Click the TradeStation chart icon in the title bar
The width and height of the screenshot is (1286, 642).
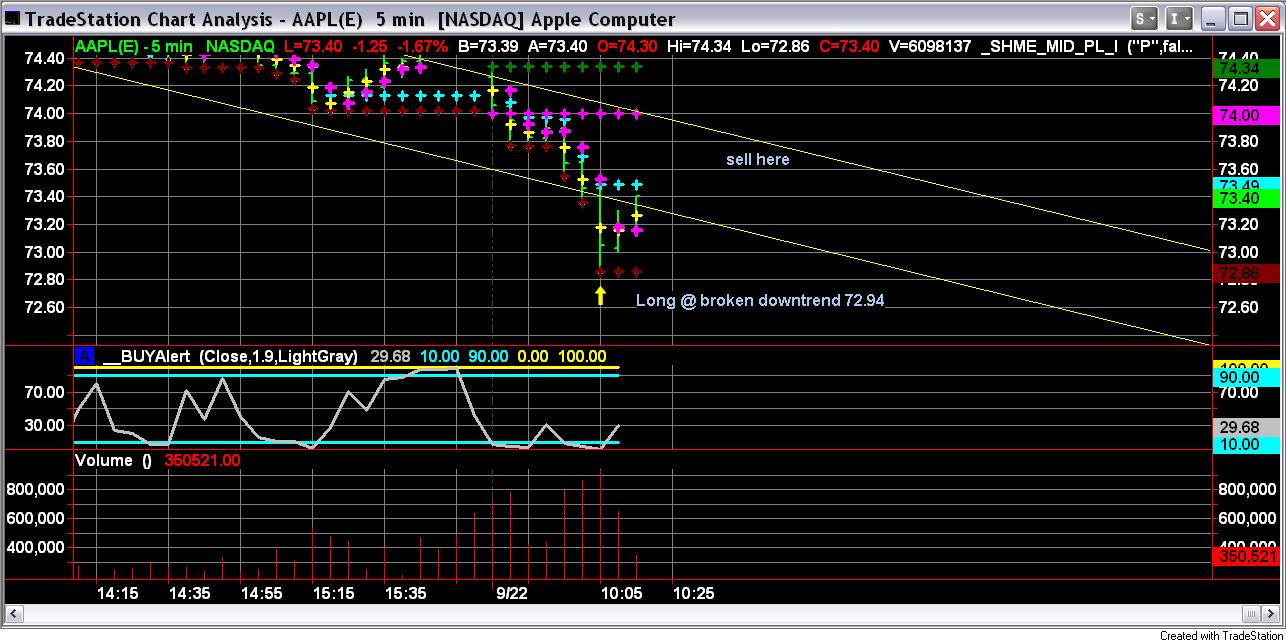pos(13,18)
